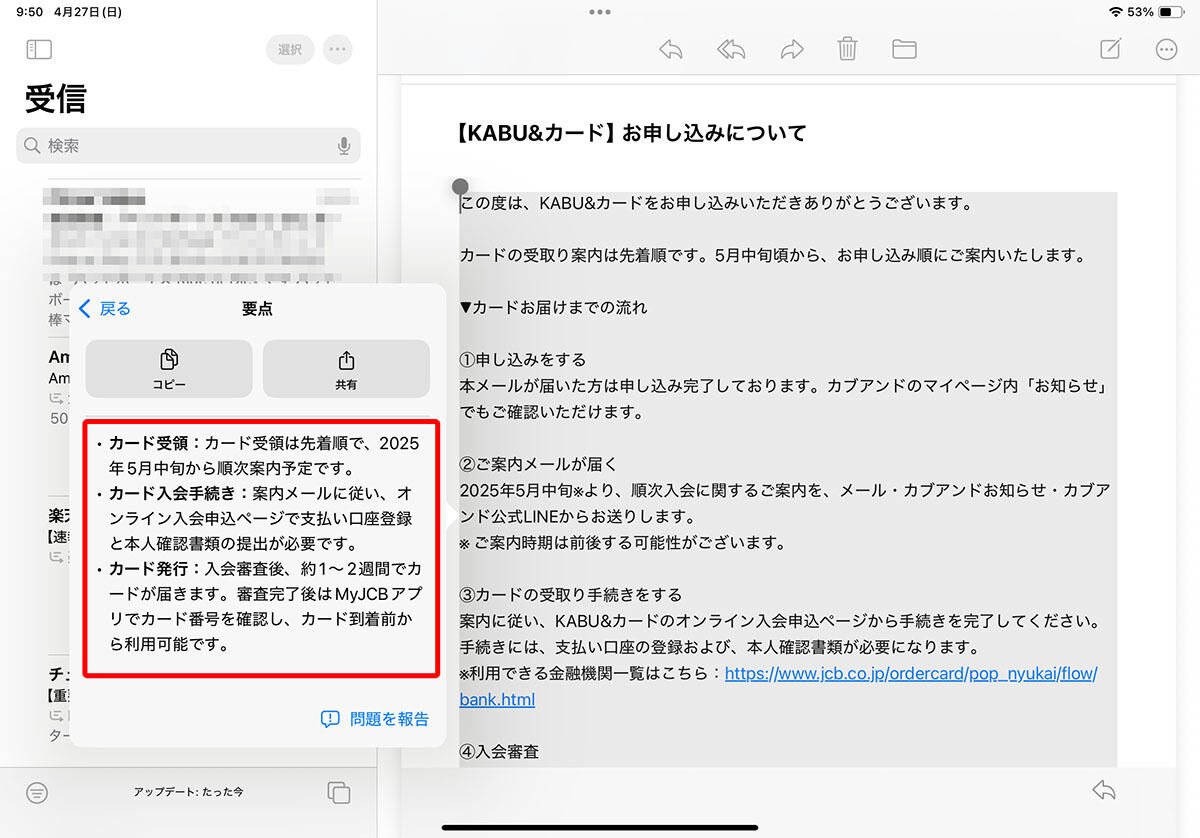
Task: Tap the 9:50 clock in status bar
Action: (30, 12)
